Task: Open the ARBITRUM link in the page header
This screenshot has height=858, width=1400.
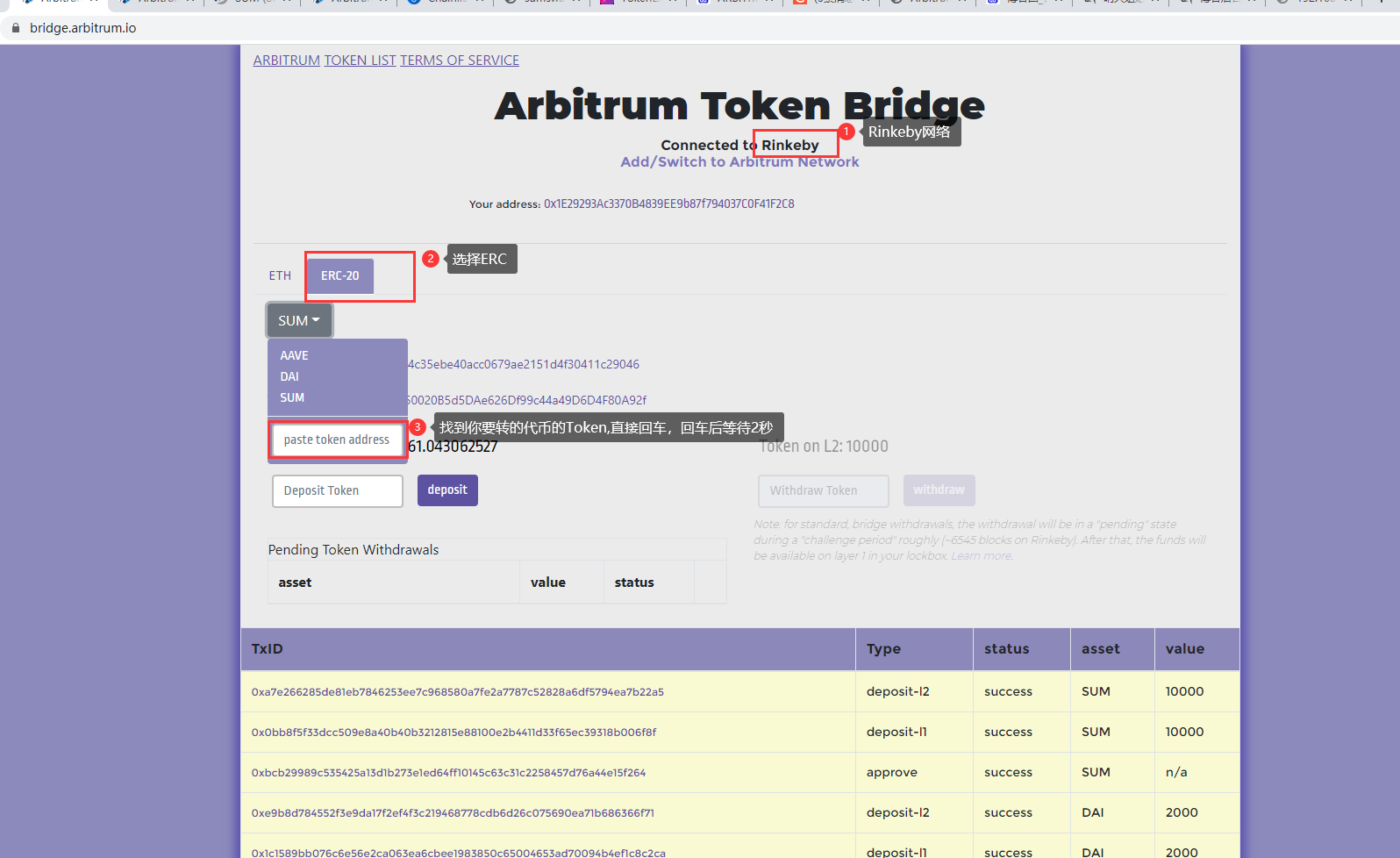Action: pos(287,61)
